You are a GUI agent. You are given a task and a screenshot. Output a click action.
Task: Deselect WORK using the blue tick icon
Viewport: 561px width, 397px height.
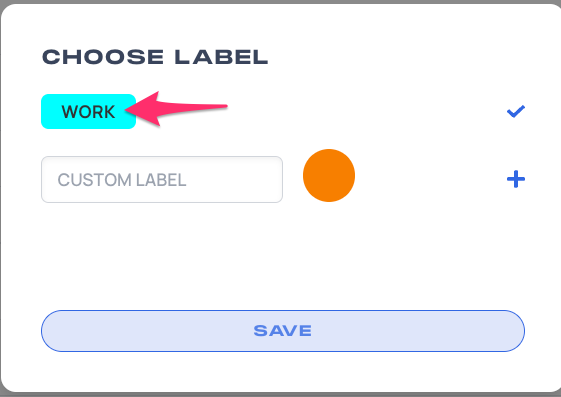516,111
